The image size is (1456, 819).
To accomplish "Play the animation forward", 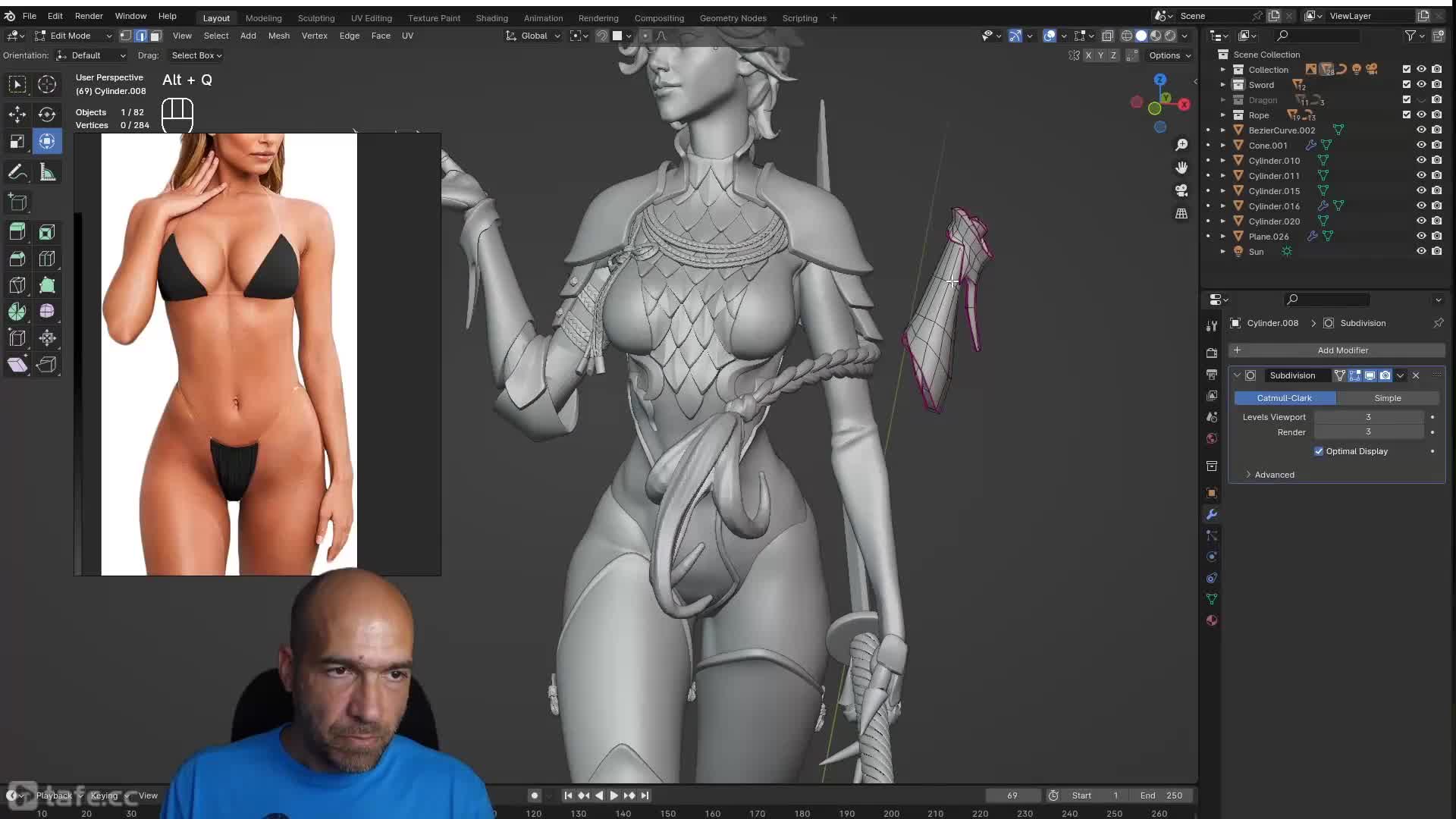I will tap(613, 795).
